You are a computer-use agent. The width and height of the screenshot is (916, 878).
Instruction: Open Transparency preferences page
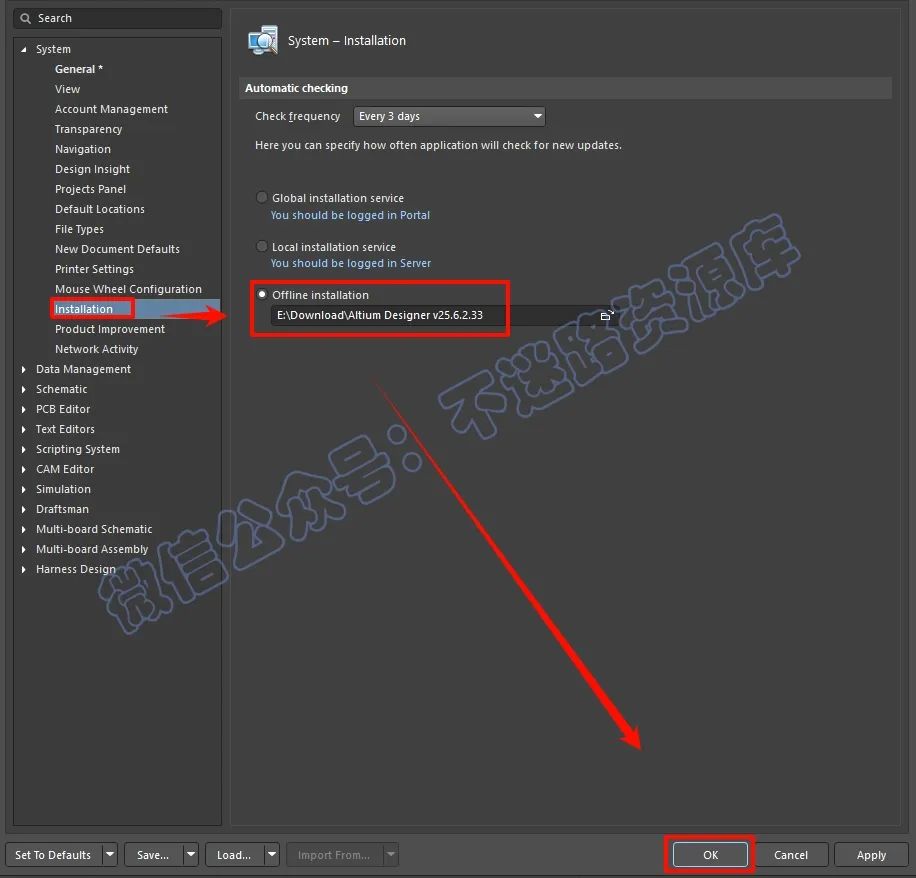coord(88,129)
